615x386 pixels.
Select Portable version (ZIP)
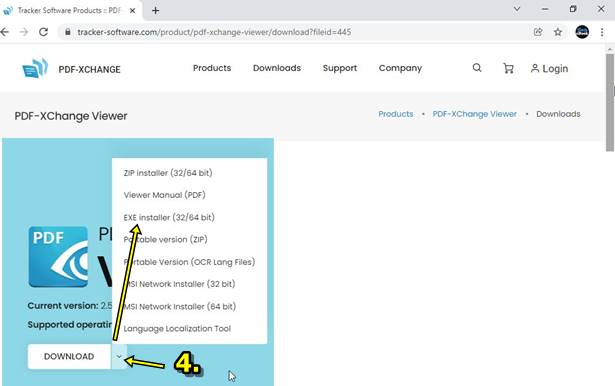(x=166, y=239)
